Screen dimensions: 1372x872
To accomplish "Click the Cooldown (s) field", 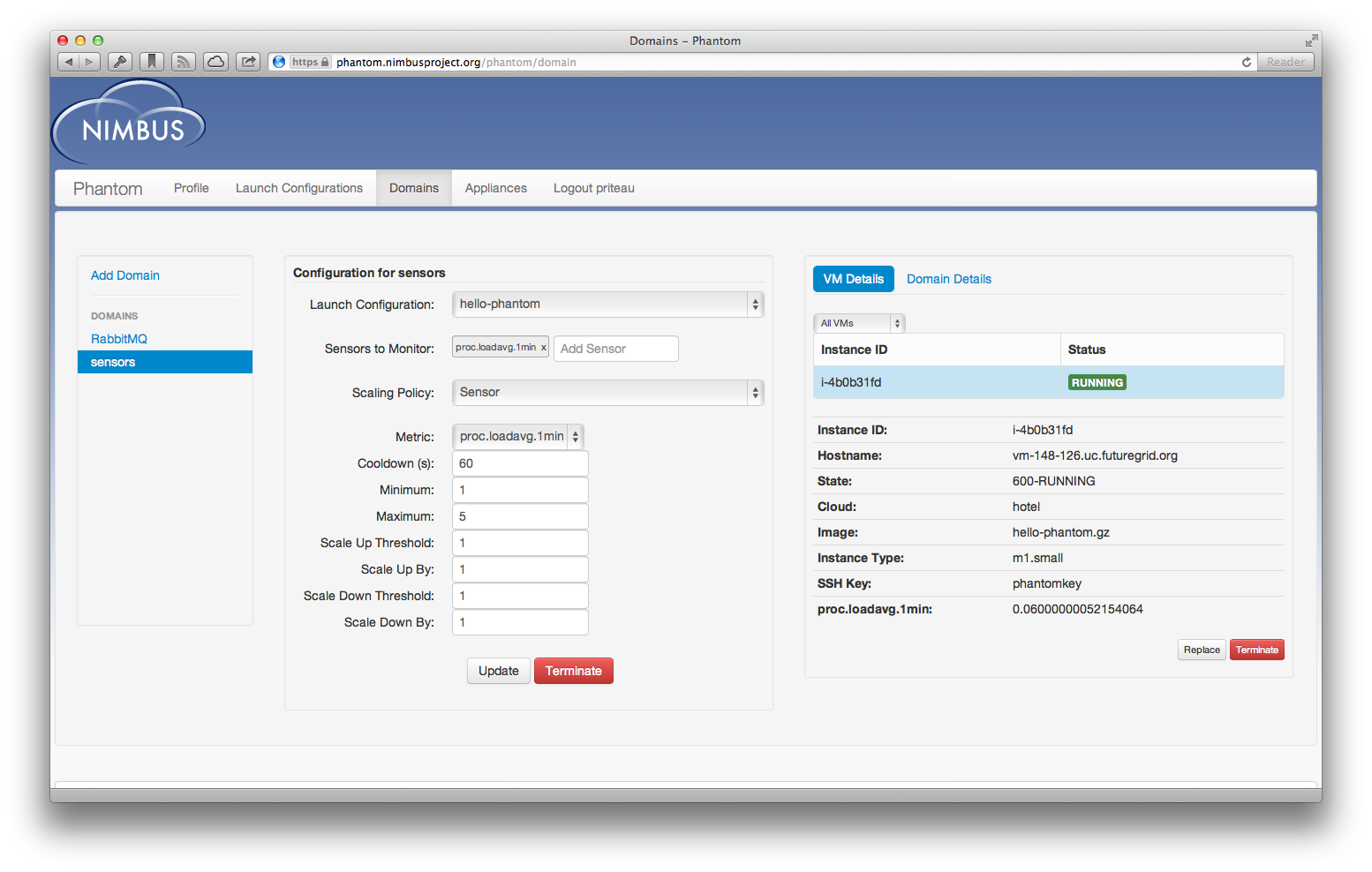I will click(x=520, y=463).
